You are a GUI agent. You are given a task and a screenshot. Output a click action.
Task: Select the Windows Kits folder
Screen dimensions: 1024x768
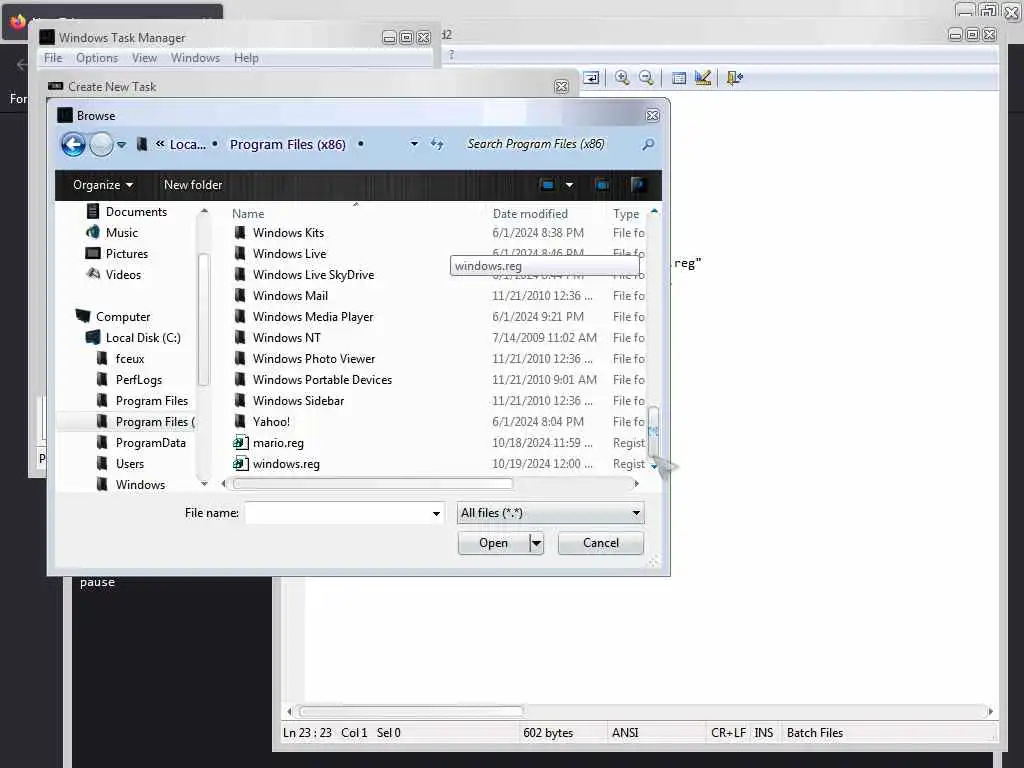tap(288, 232)
